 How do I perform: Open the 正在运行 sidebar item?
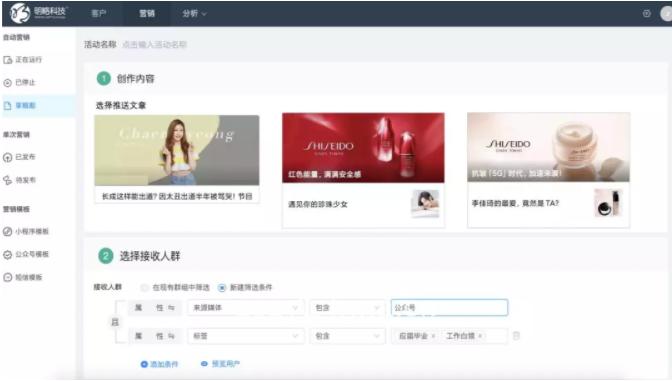click(x=23, y=60)
